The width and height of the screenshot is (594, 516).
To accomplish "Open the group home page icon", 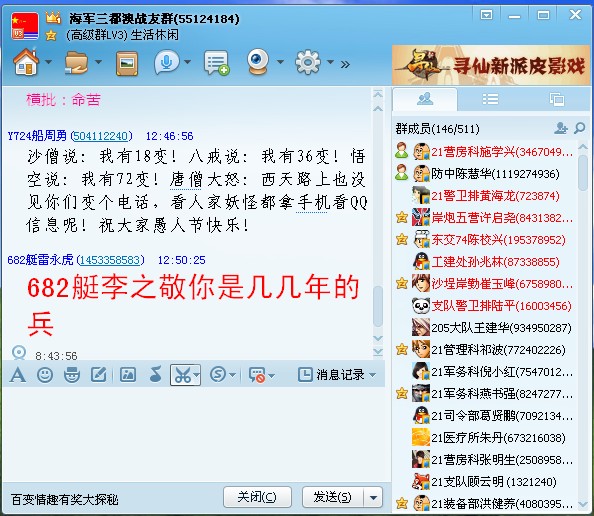I will tap(26, 62).
